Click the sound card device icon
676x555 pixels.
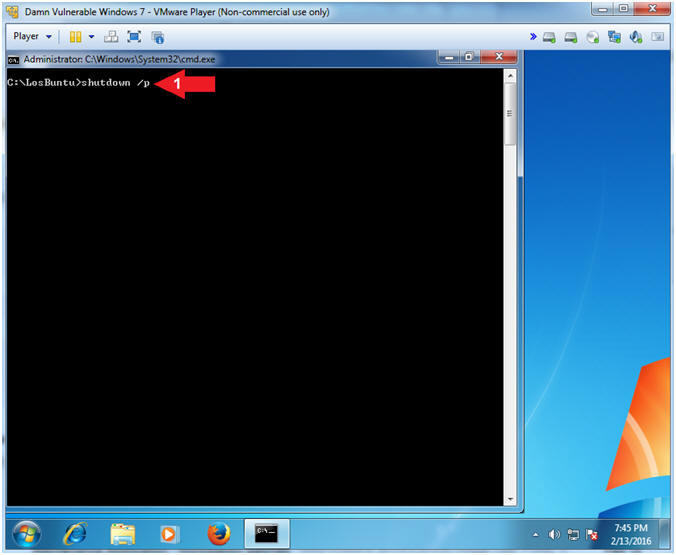[636, 38]
